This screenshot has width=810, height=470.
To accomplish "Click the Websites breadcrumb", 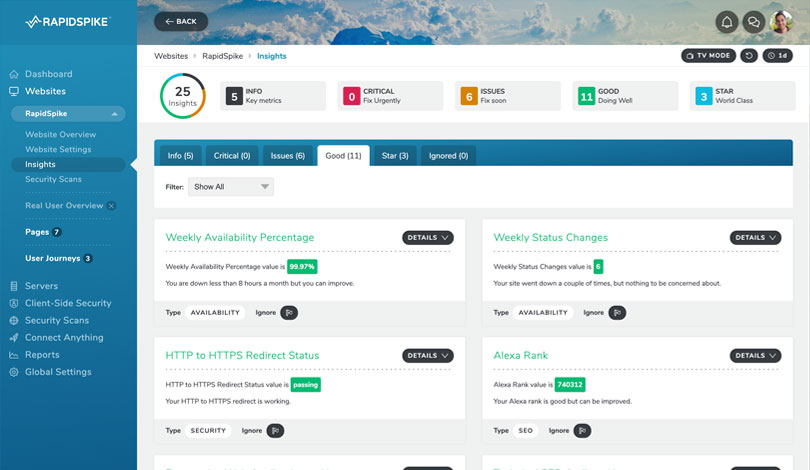I will pos(171,56).
